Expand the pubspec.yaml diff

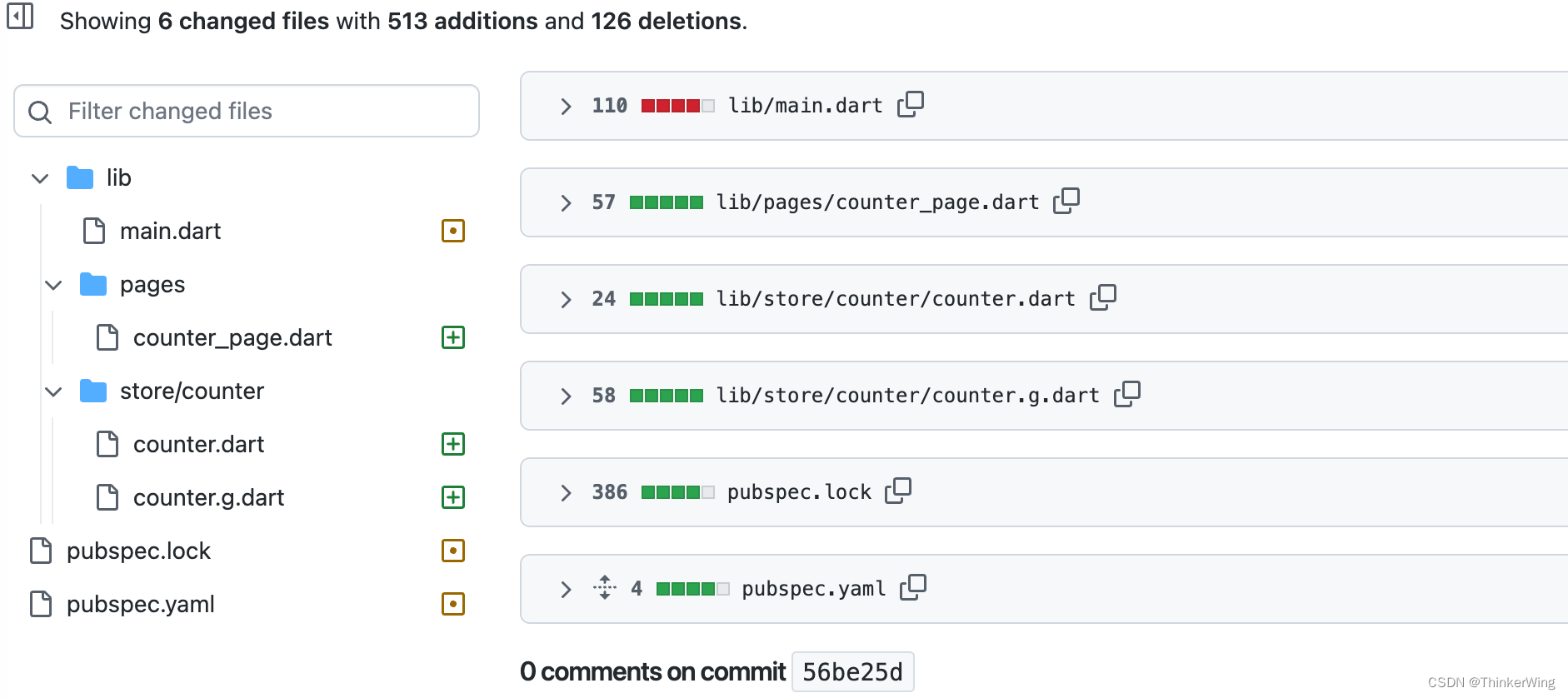566,589
